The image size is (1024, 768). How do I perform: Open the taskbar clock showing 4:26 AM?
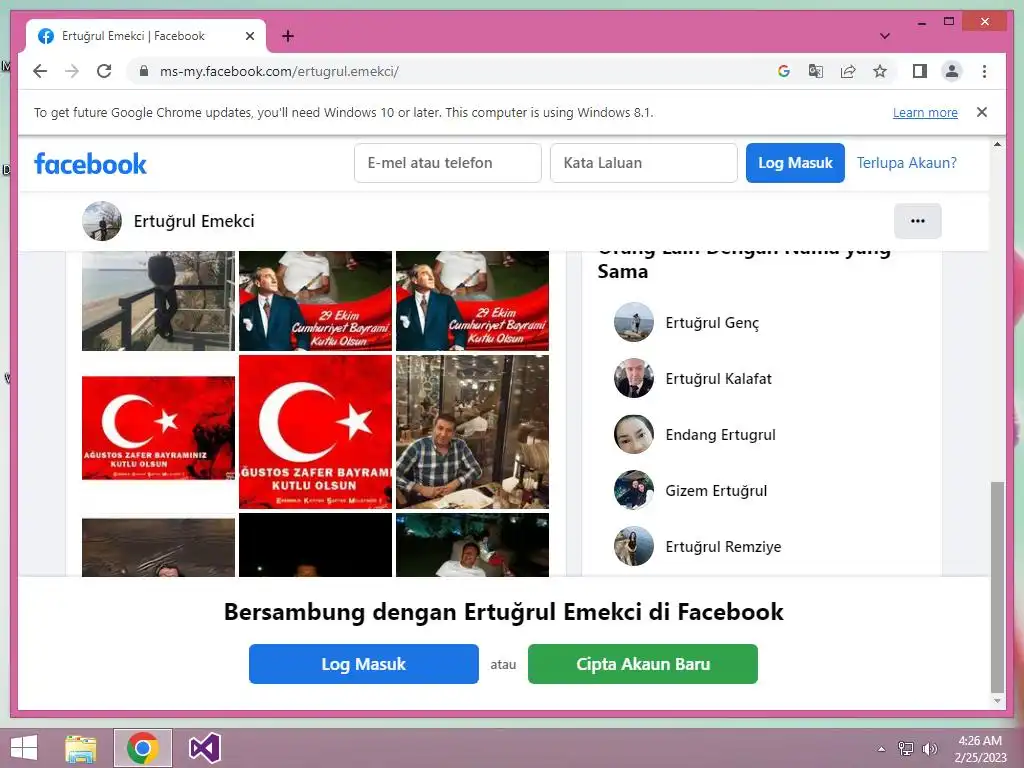(980, 749)
